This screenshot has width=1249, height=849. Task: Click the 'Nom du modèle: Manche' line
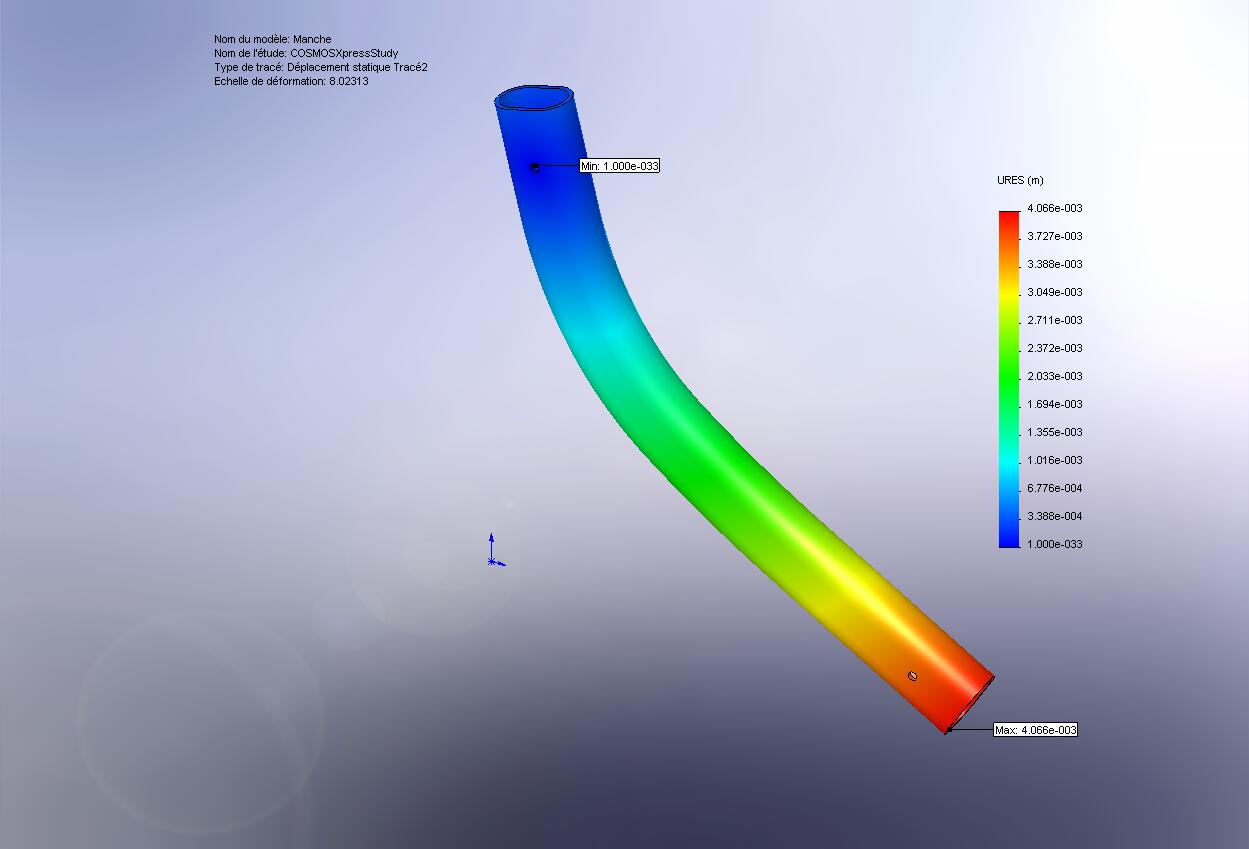point(273,39)
